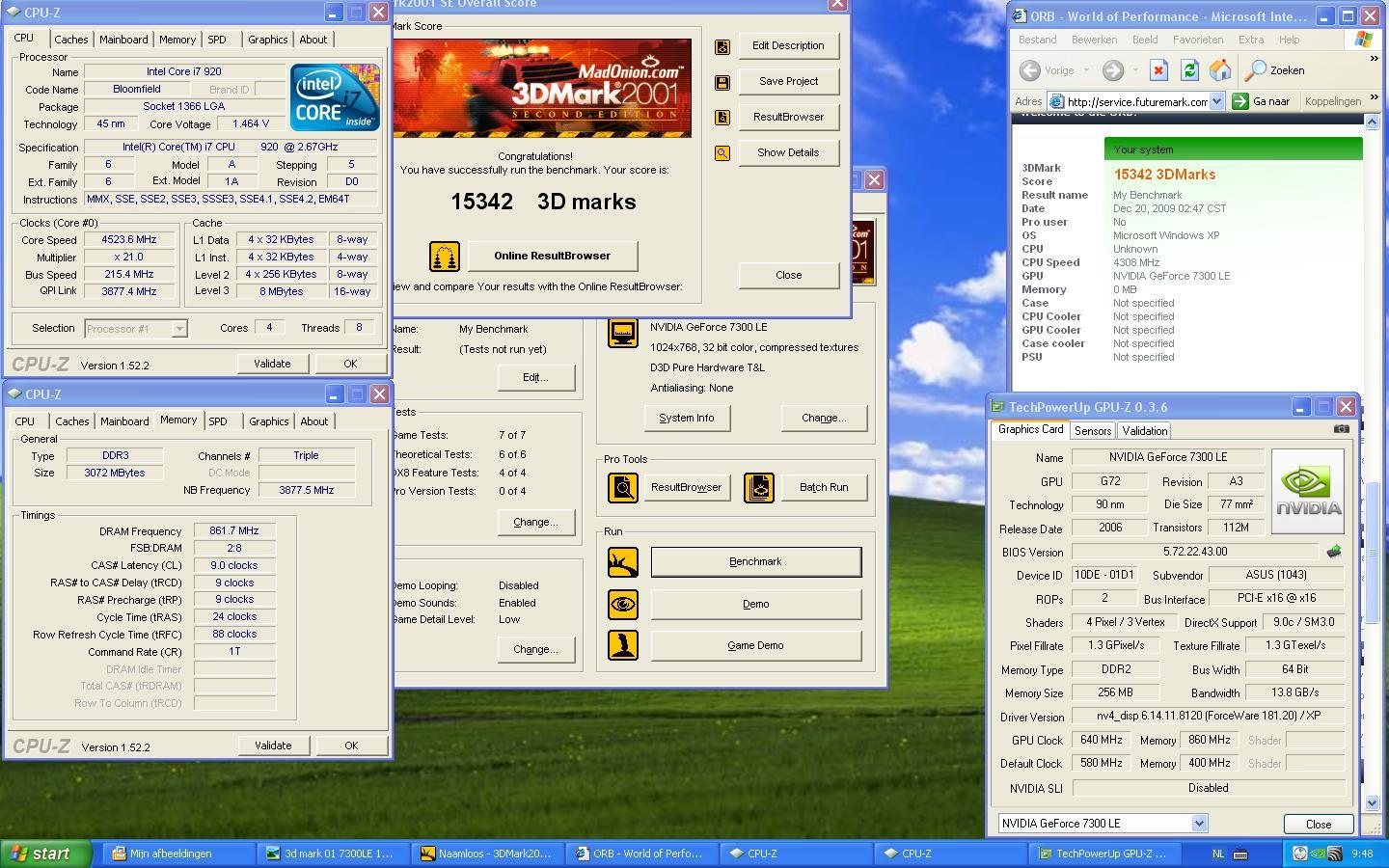The image size is (1389, 868).
Task: Click the Internet Explorer Refresh icon
Action: [1189, 70]
